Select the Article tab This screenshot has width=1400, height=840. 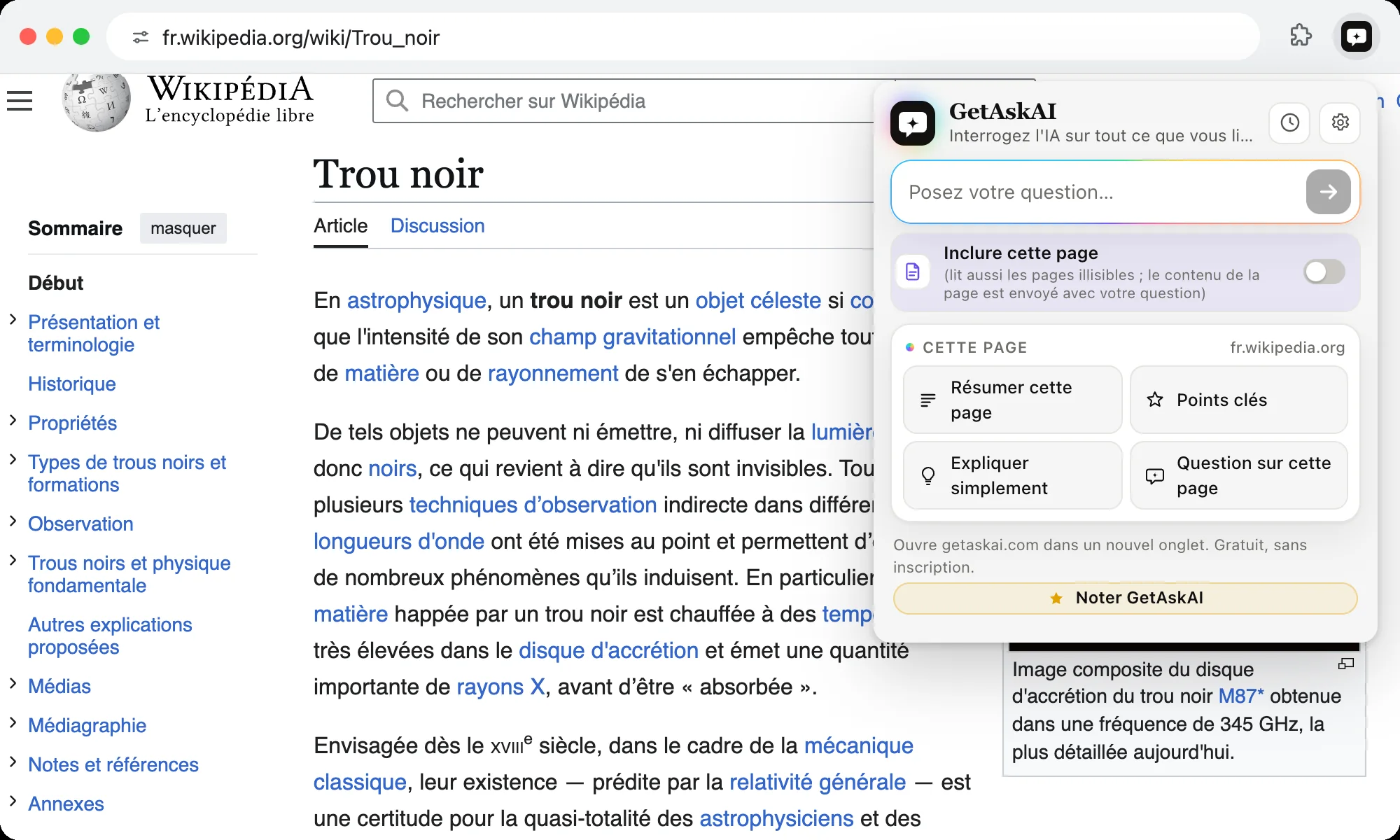tap(340, 226)
